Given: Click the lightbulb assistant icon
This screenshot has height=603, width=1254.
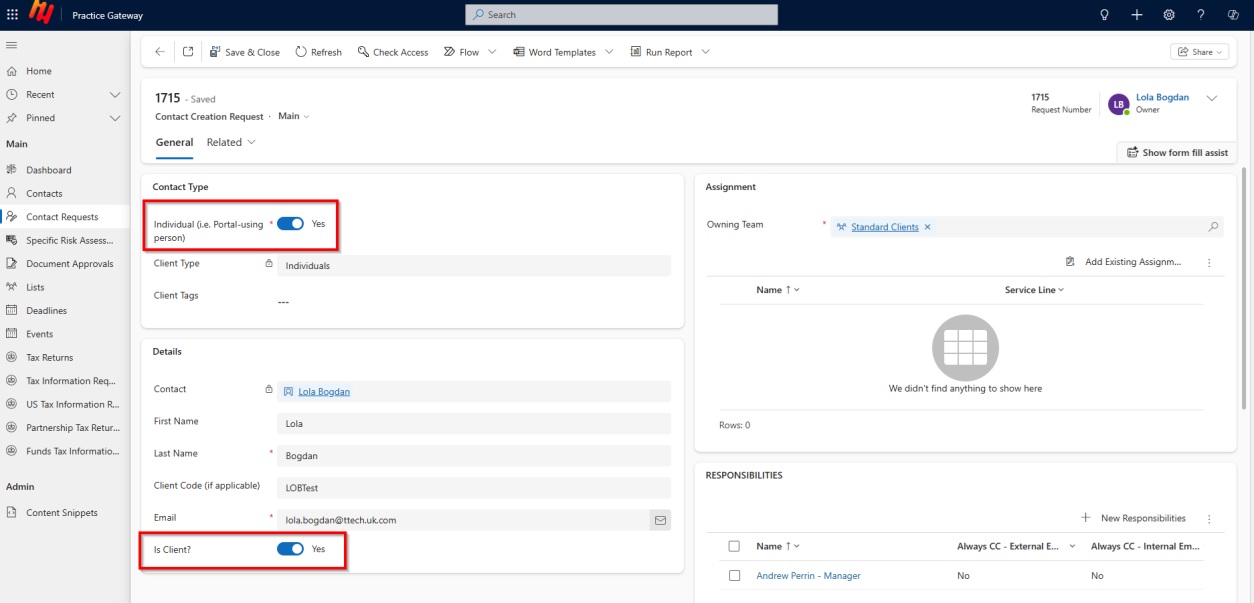Looking at the screenshot, I should click(1105, 14).
